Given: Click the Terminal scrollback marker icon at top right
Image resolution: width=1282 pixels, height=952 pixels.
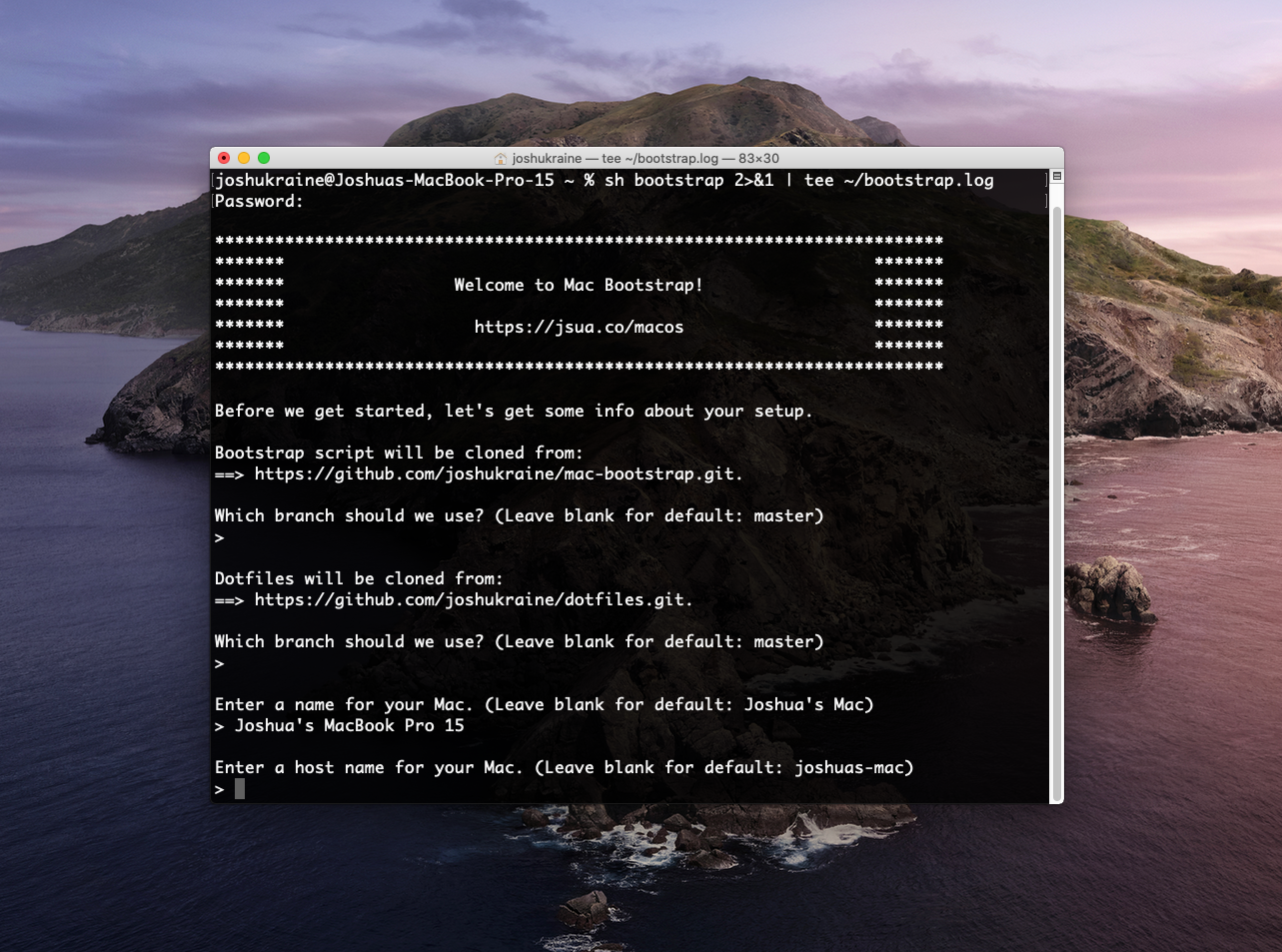Looking at the screenshot, I should coord(1057,177).
